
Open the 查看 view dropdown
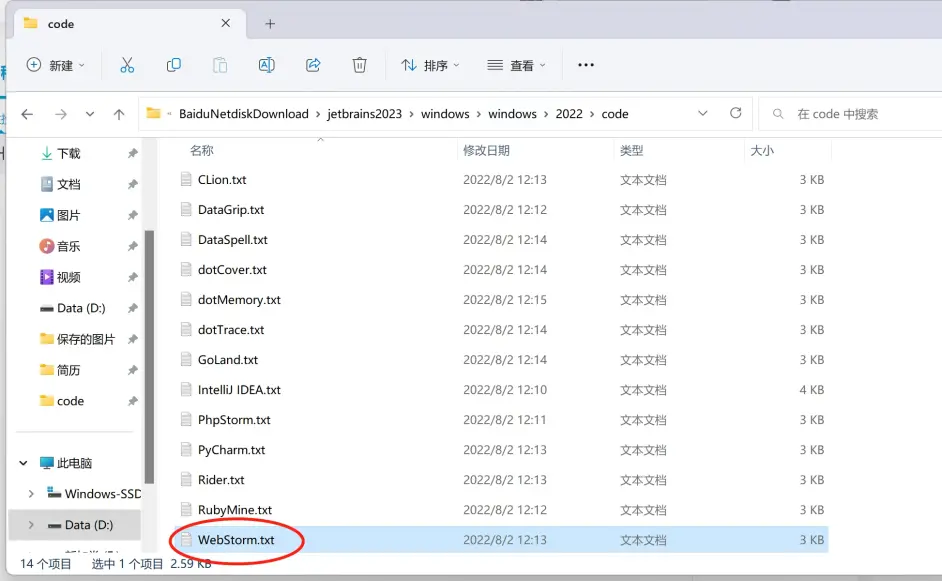click(517, 65)
